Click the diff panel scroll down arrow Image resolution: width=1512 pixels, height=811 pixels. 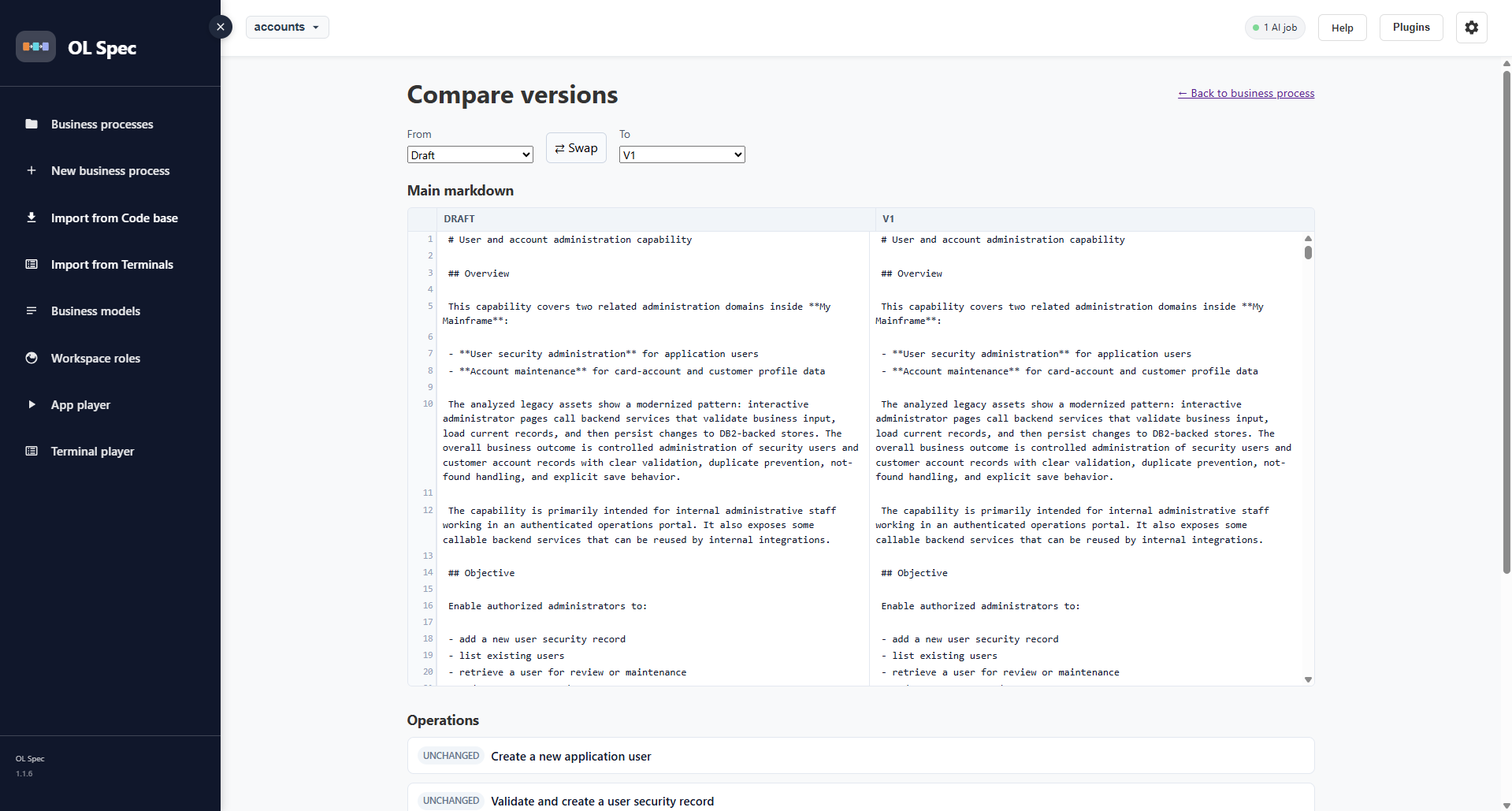click(1308, 679)
